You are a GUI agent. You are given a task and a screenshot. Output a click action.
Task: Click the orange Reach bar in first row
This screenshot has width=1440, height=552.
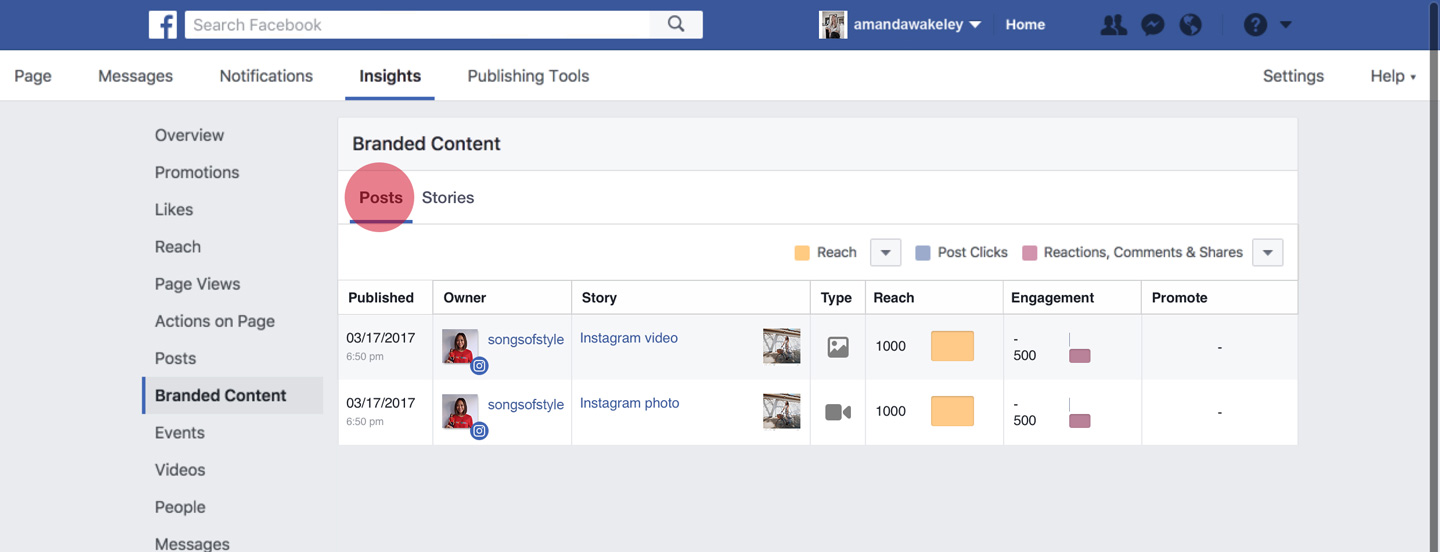[952, 347]
